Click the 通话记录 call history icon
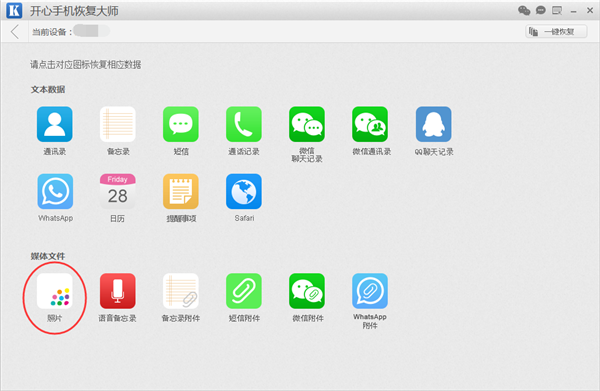 tap(244, 124)
